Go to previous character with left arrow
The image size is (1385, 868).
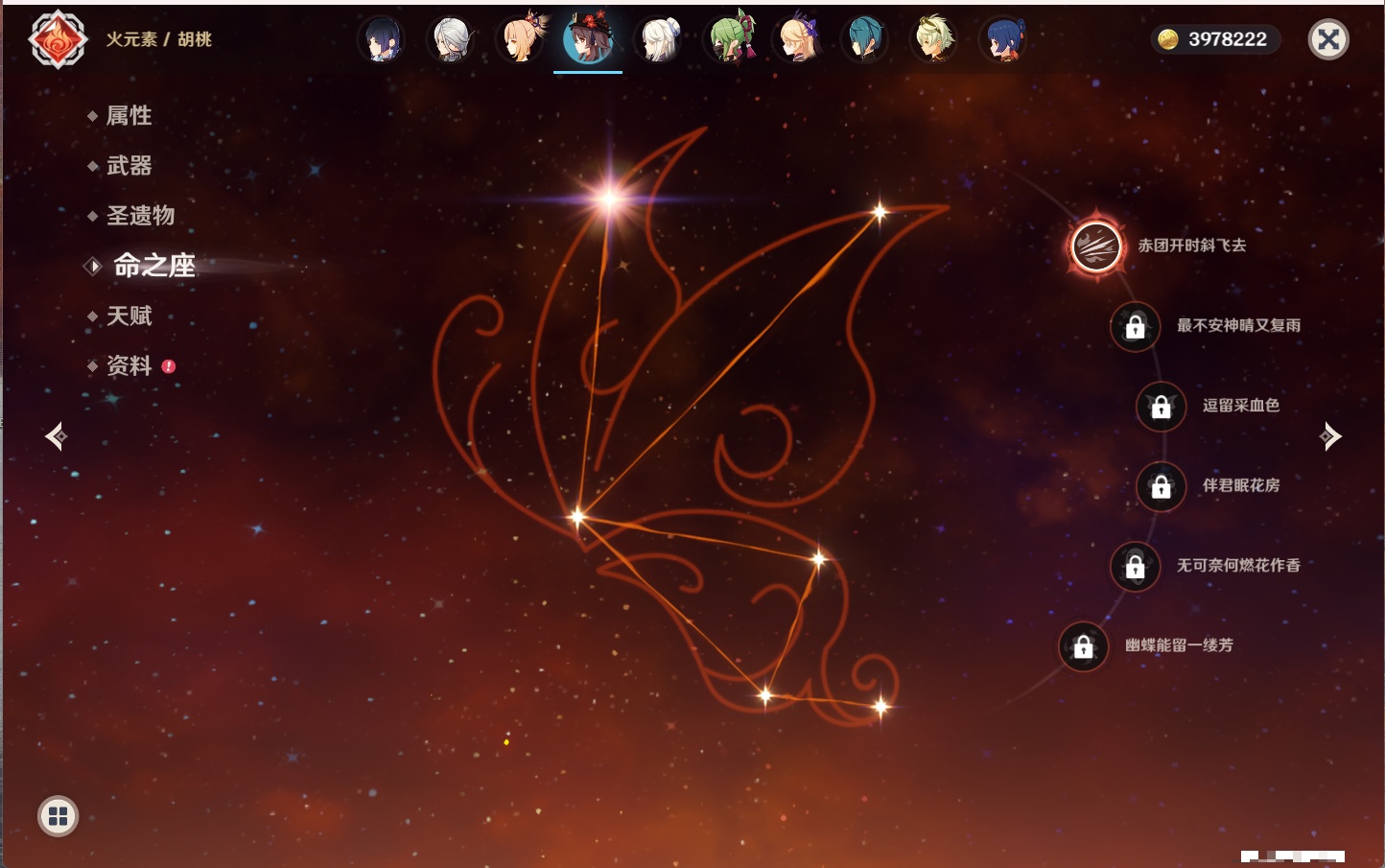point(56,436)
